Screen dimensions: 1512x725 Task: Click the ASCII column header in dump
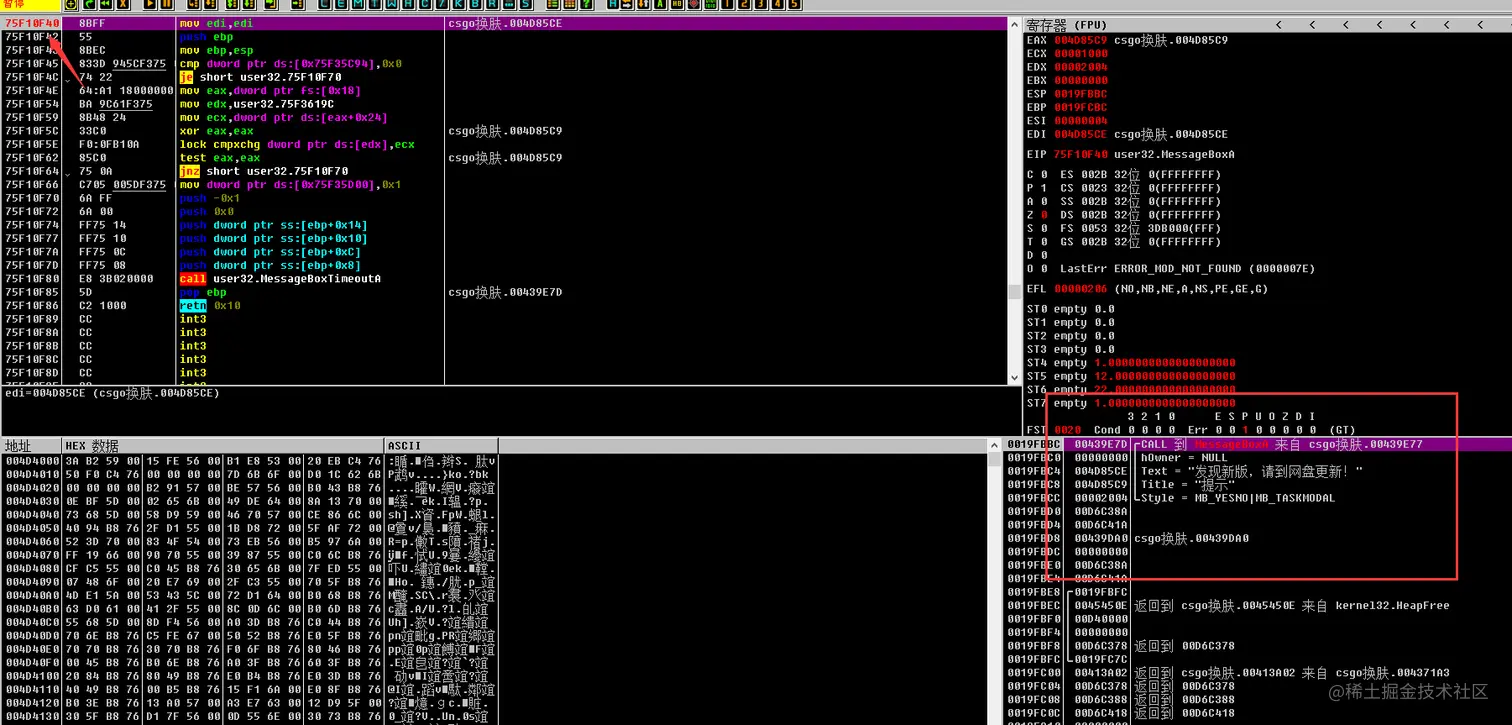click(441, 446)
